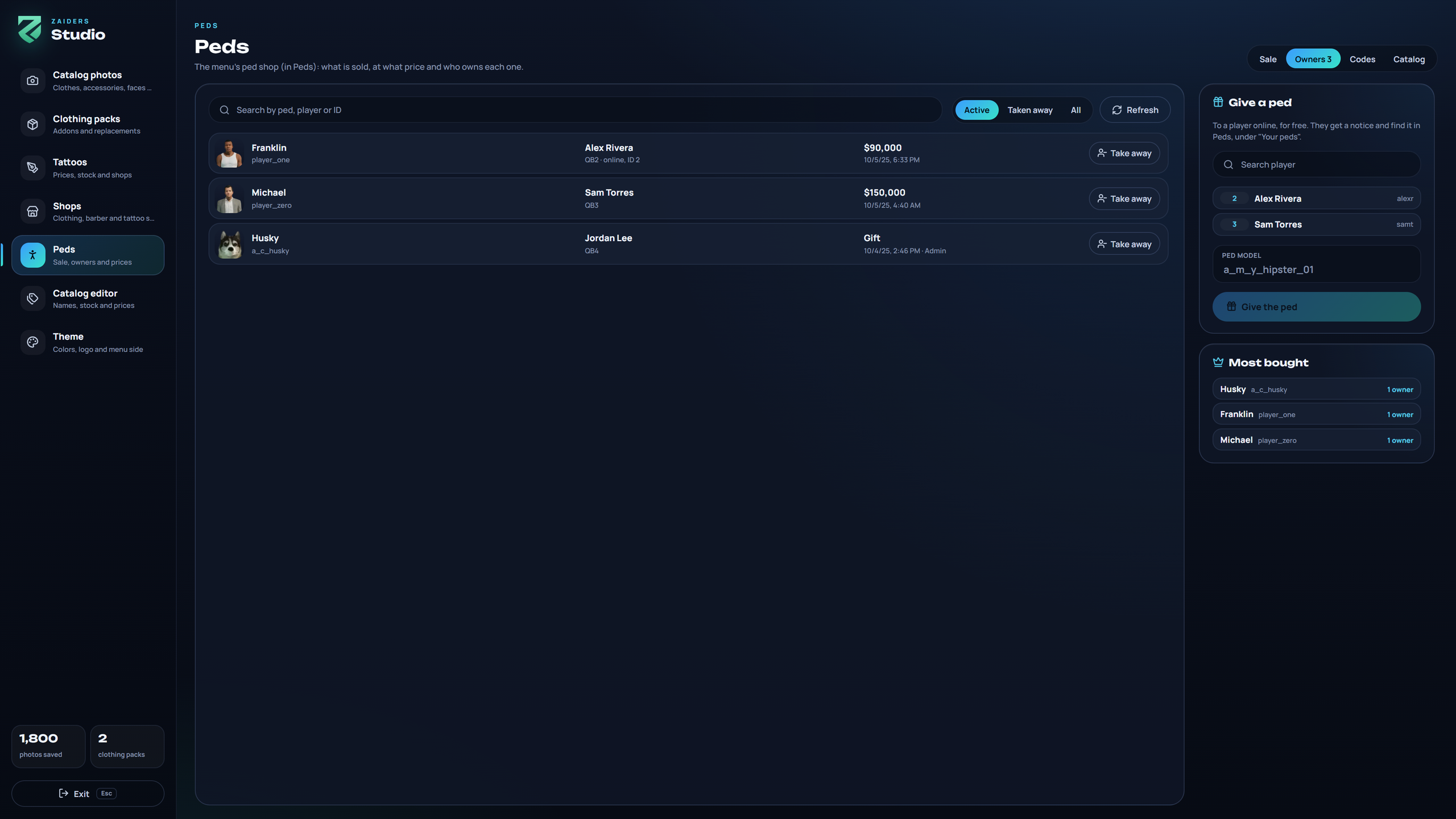The image size is (1456, 819).
Task: Click Husky a_c_husky in Most bought
Action: [1316, 389]
